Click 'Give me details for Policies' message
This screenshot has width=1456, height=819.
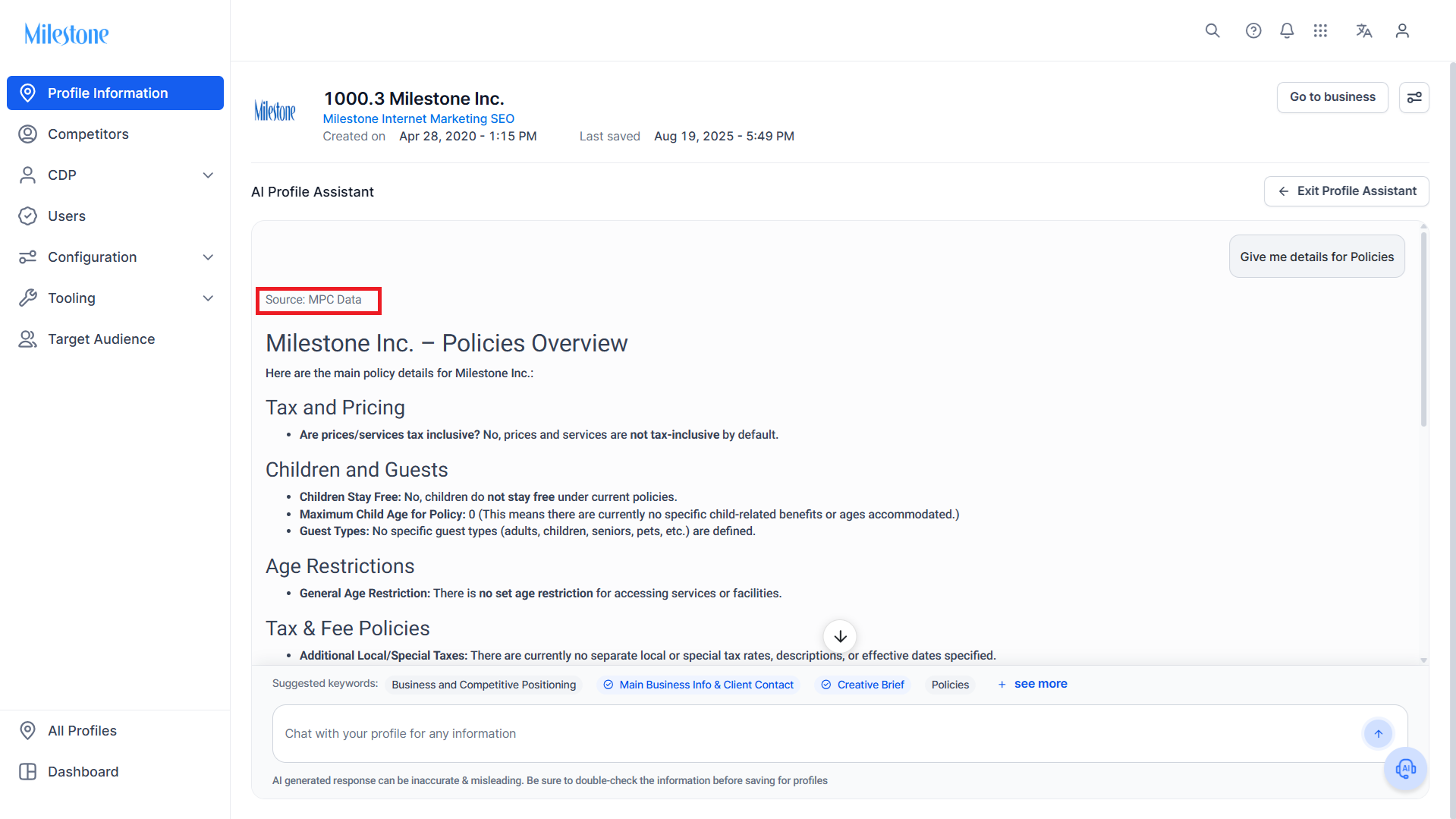pos(1317,257)
